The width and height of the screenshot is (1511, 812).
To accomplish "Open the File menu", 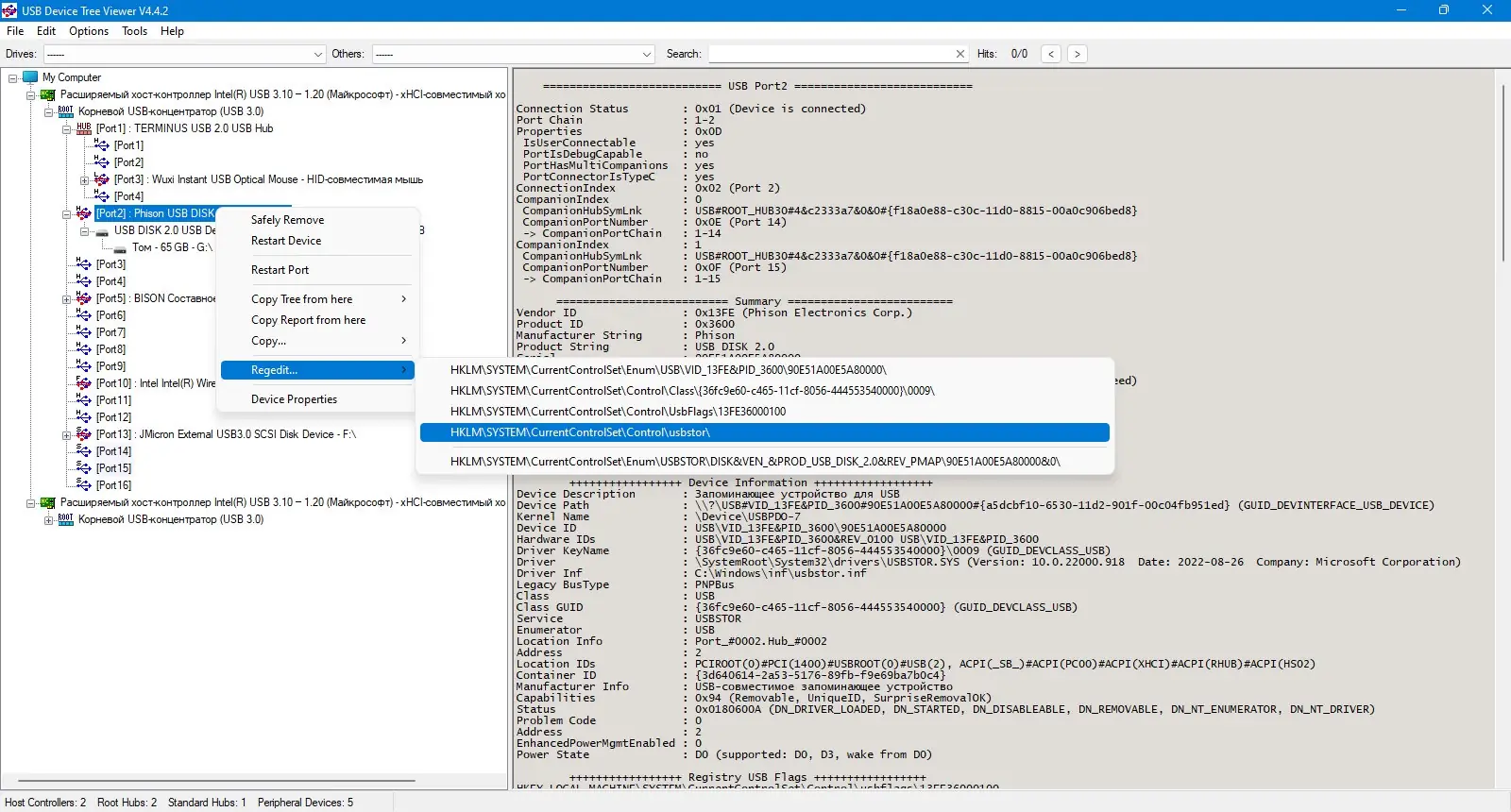I will point(15,31).
